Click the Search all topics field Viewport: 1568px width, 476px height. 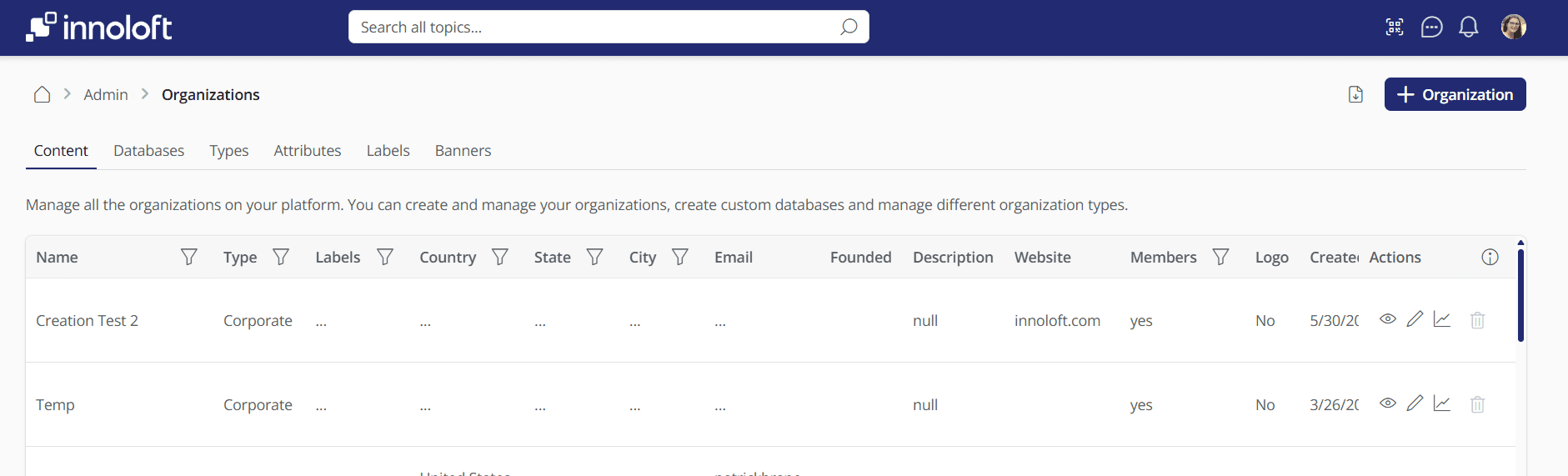(x=596, y=28)
